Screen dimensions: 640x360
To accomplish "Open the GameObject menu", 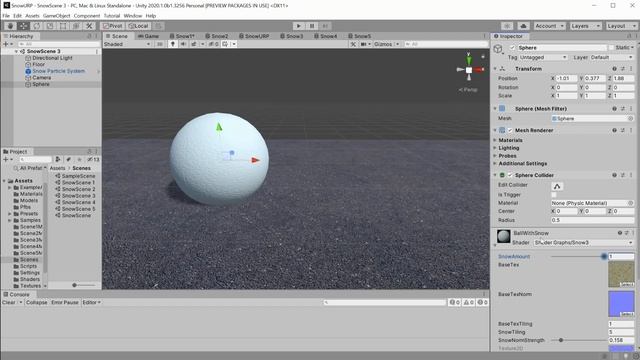I will point(56,16).
